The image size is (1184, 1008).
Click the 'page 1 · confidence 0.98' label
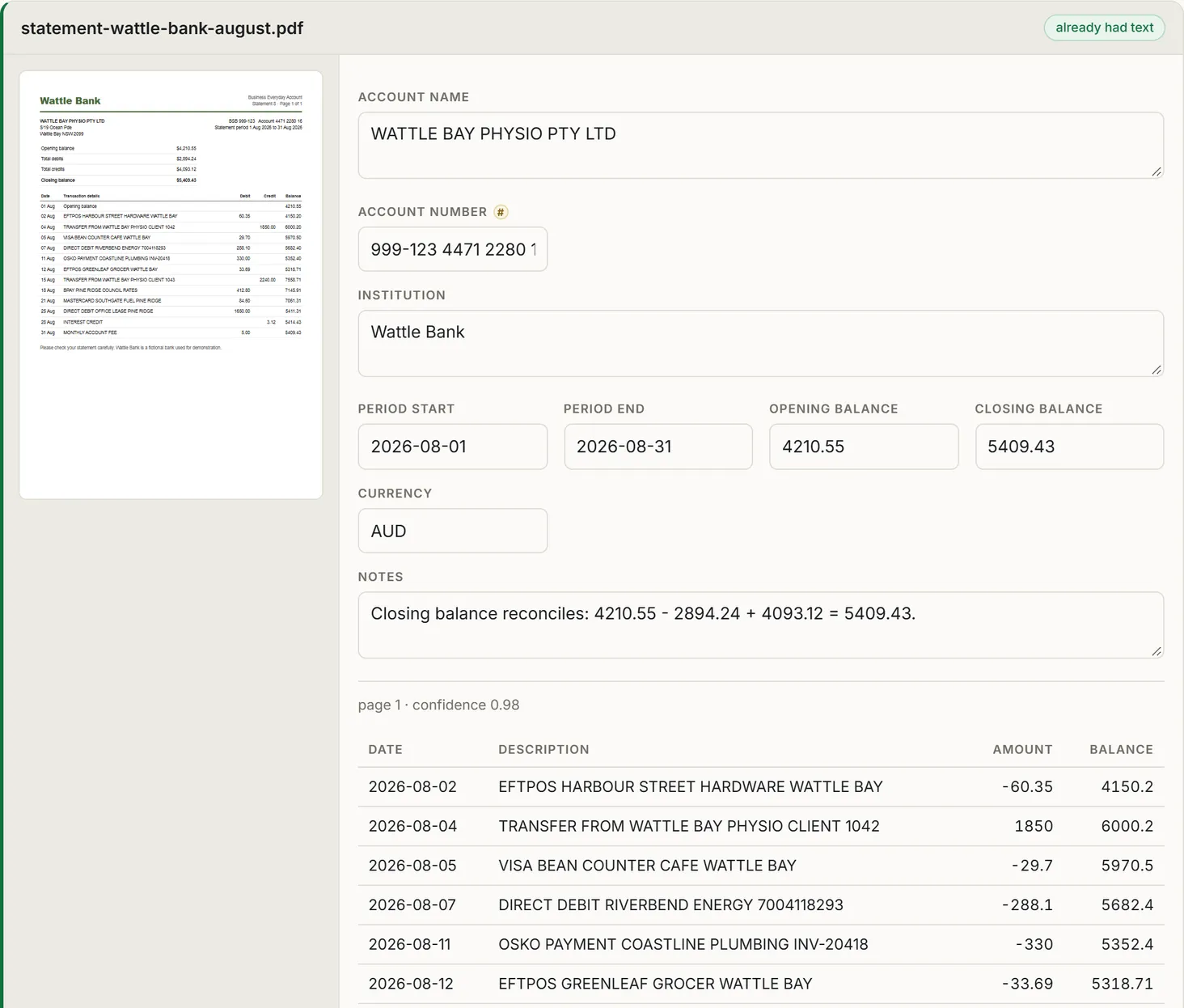438,705
